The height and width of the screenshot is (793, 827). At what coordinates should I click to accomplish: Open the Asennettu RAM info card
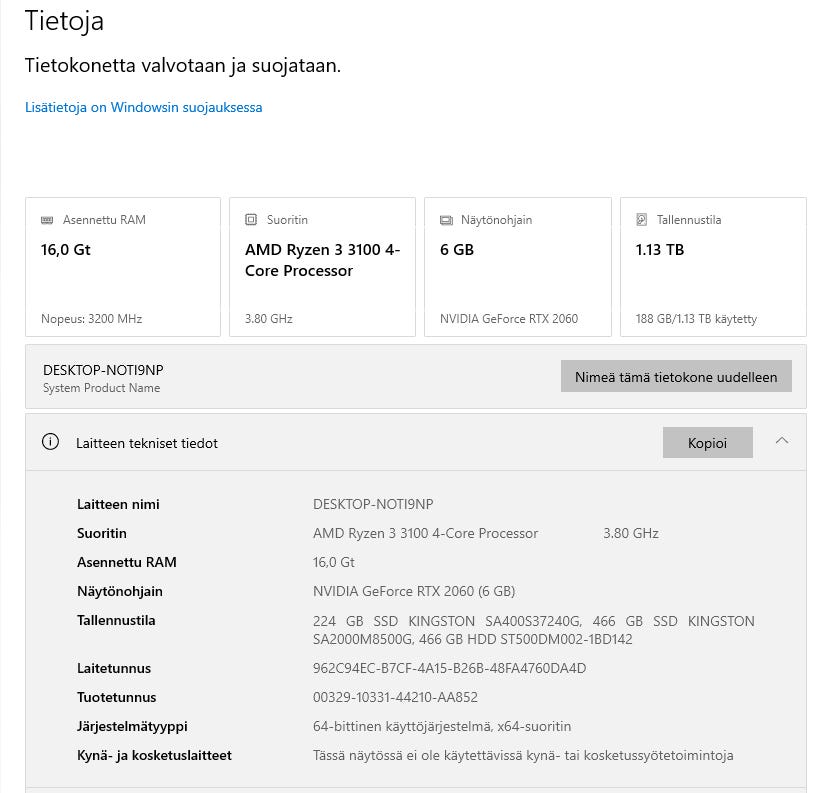[x=123, y=267]
